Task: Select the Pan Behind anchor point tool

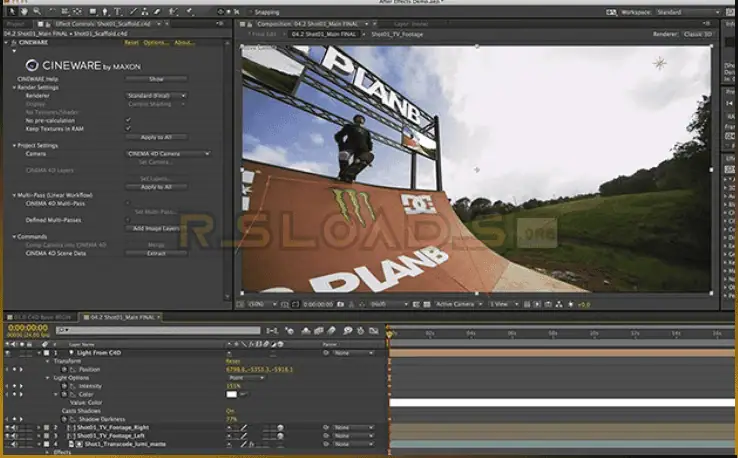Action: (x=77, y=12)
